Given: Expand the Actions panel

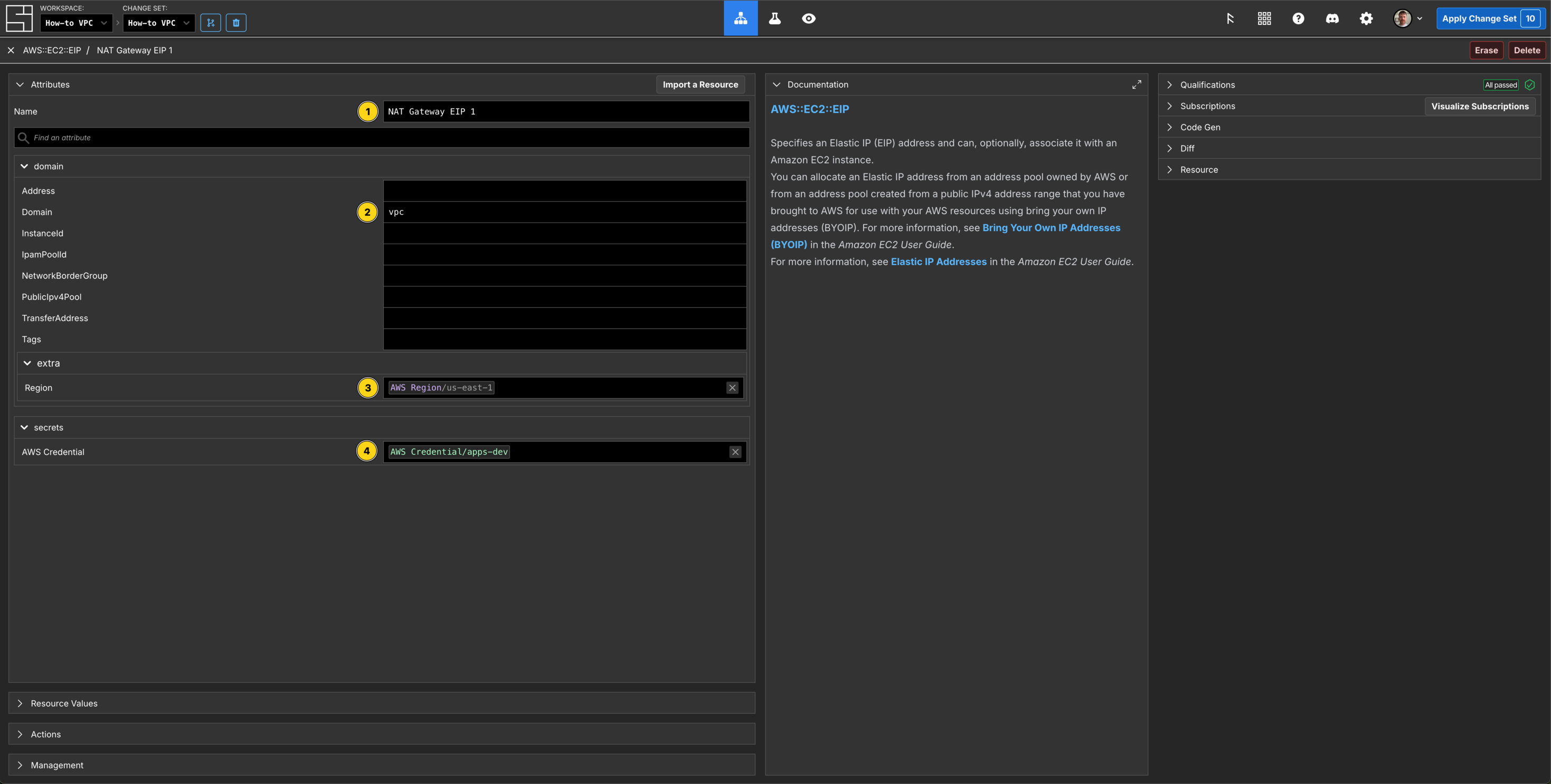Looking at the screenshot, I should pyautogui.click(x=382, y=734).
